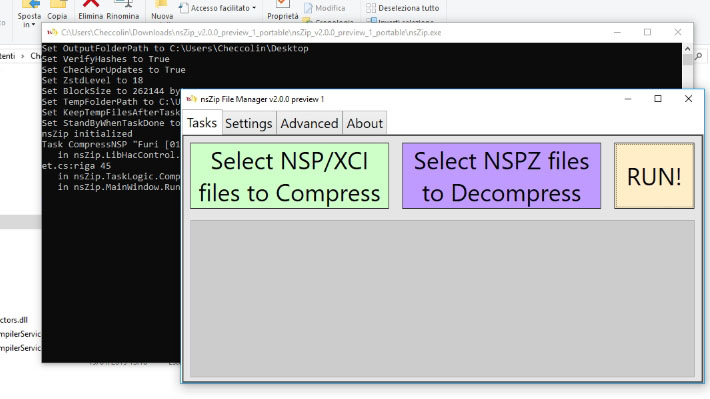The image size is (710, 399).
Task: Click the empty task list area
Action: [442, 298]
